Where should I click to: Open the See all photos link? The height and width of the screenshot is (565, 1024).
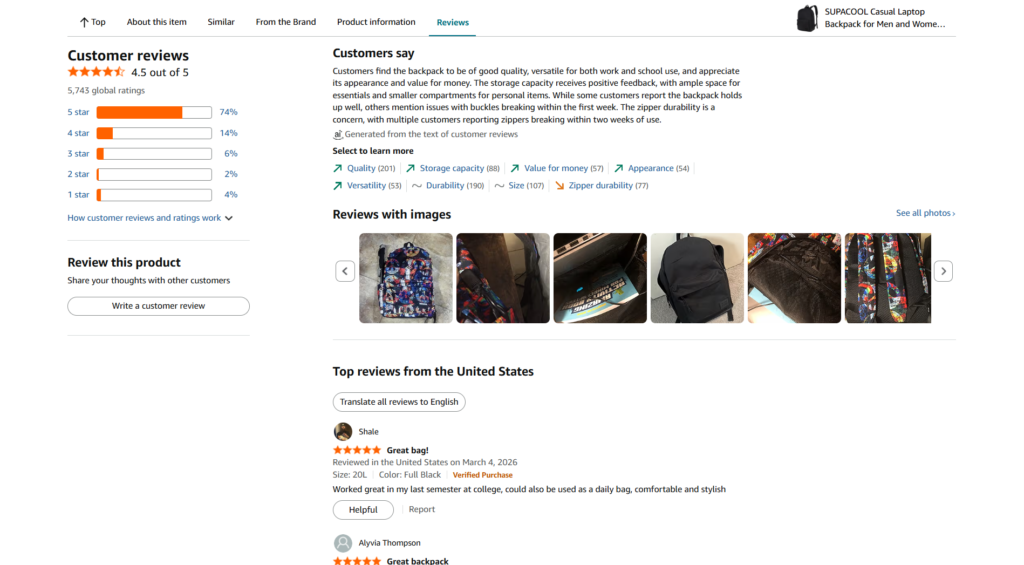tap(925, 213)
